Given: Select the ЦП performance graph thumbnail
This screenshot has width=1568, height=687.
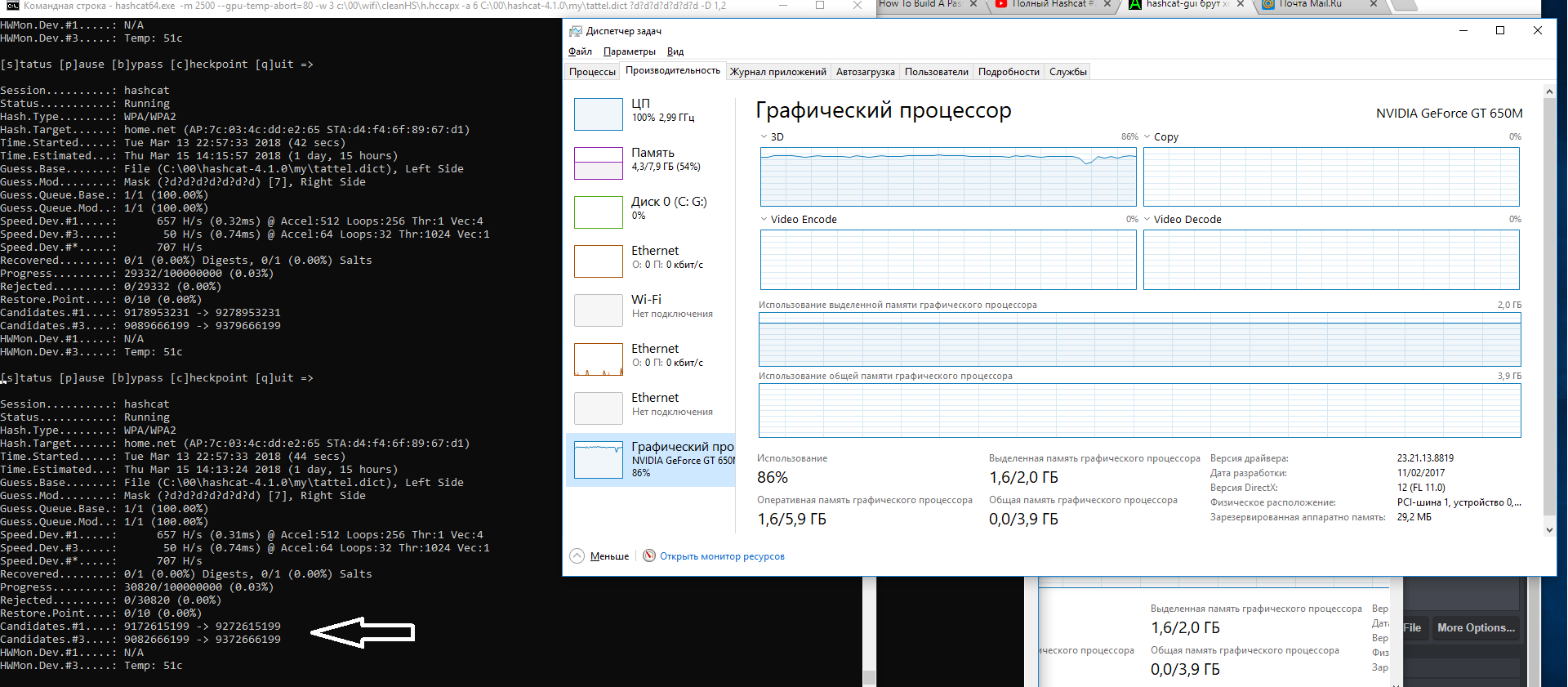Looking at the screenshot, I should (x=599, y=114).
